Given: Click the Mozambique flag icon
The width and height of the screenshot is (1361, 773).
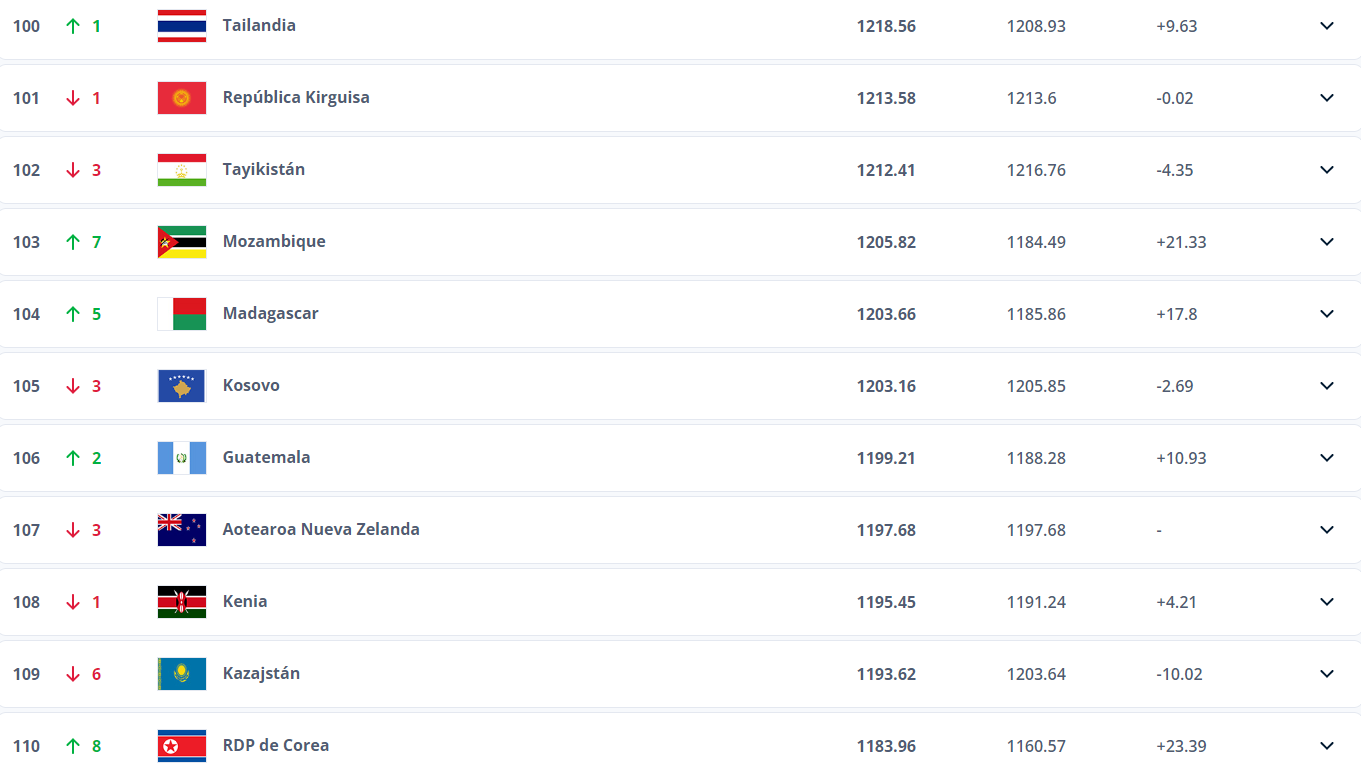Looking at the screenshot, I should [182, 242].
